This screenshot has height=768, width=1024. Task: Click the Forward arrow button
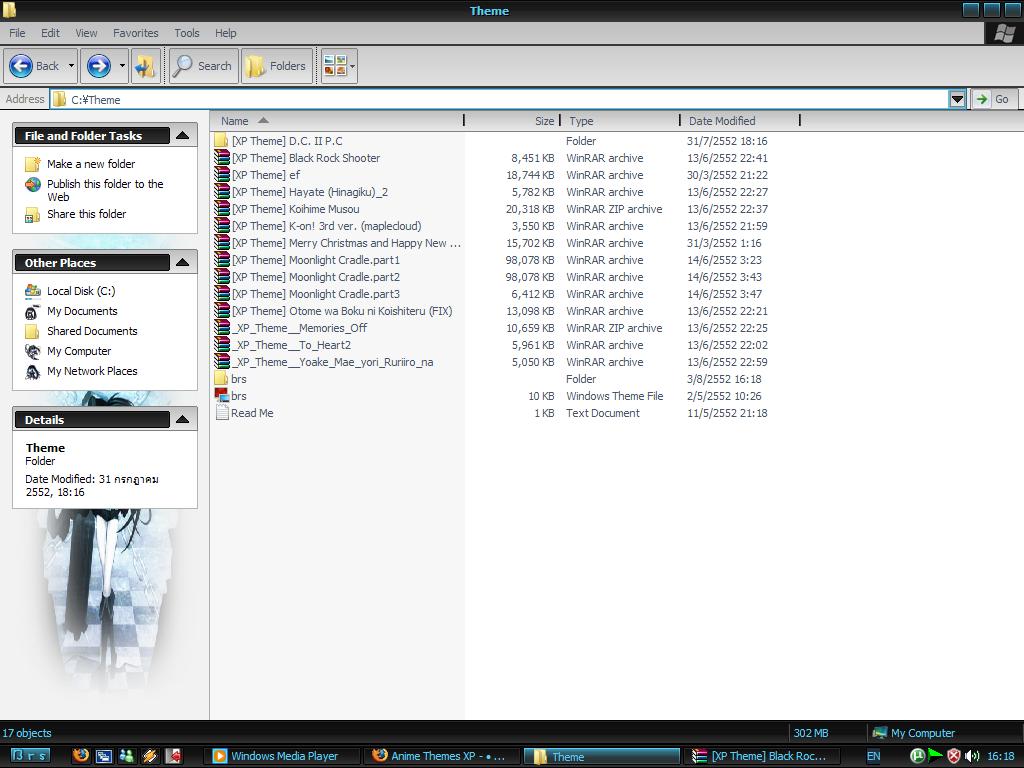[99, 66]
